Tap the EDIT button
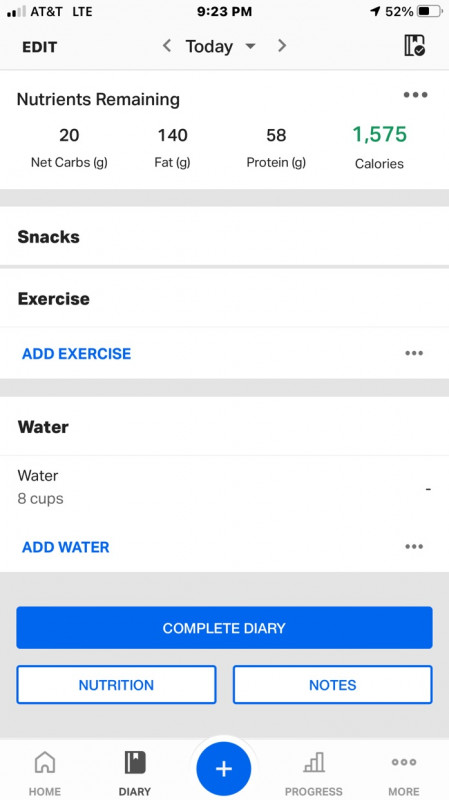The width and height of the screenshot is (449, 800). tap(40, 47)
